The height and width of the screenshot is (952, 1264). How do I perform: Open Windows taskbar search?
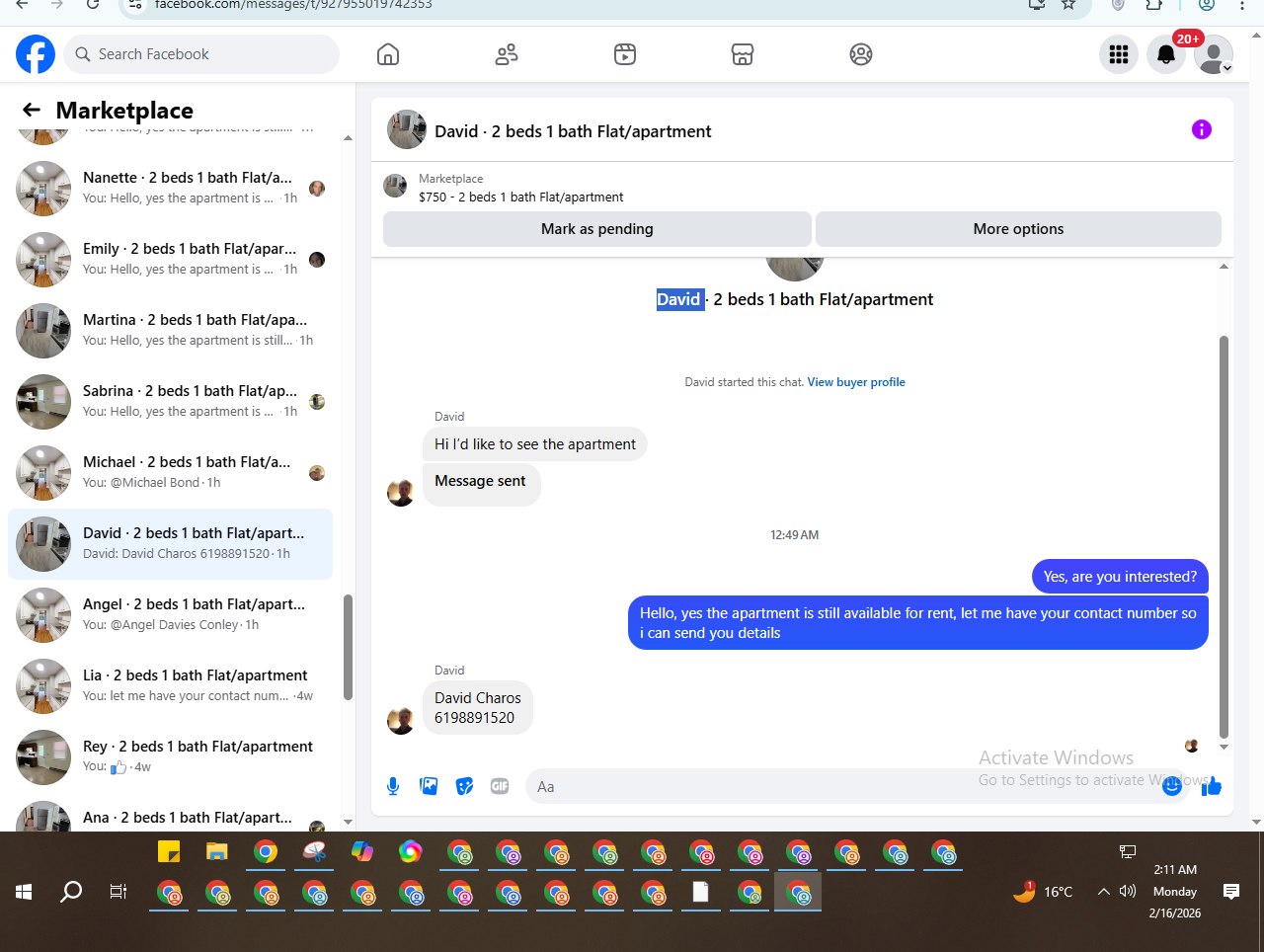(x=71, y=892)
